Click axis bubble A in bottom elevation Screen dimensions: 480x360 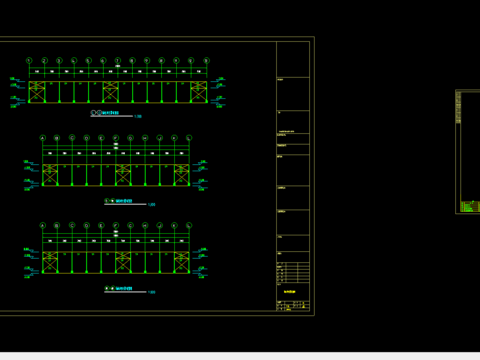(x=43, y=226)
